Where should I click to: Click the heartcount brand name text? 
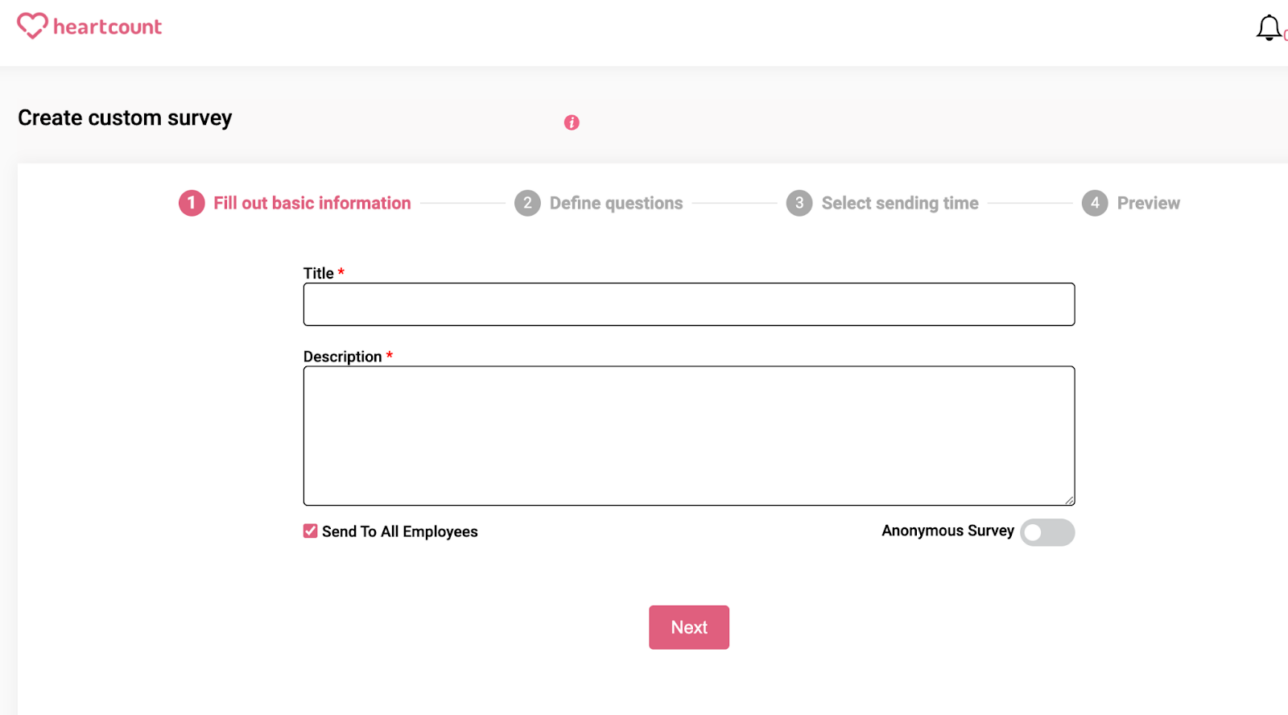click(x=110, y=26)
